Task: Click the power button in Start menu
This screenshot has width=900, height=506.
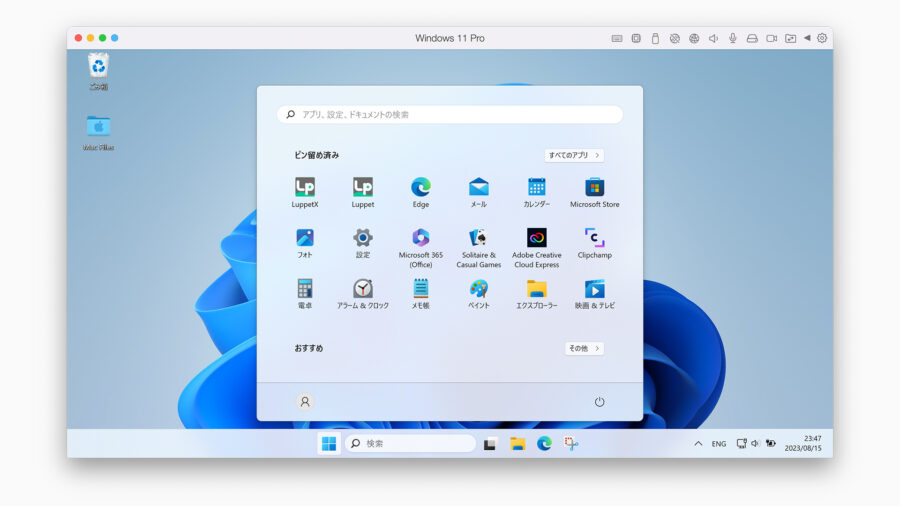Action: [599, 402]
